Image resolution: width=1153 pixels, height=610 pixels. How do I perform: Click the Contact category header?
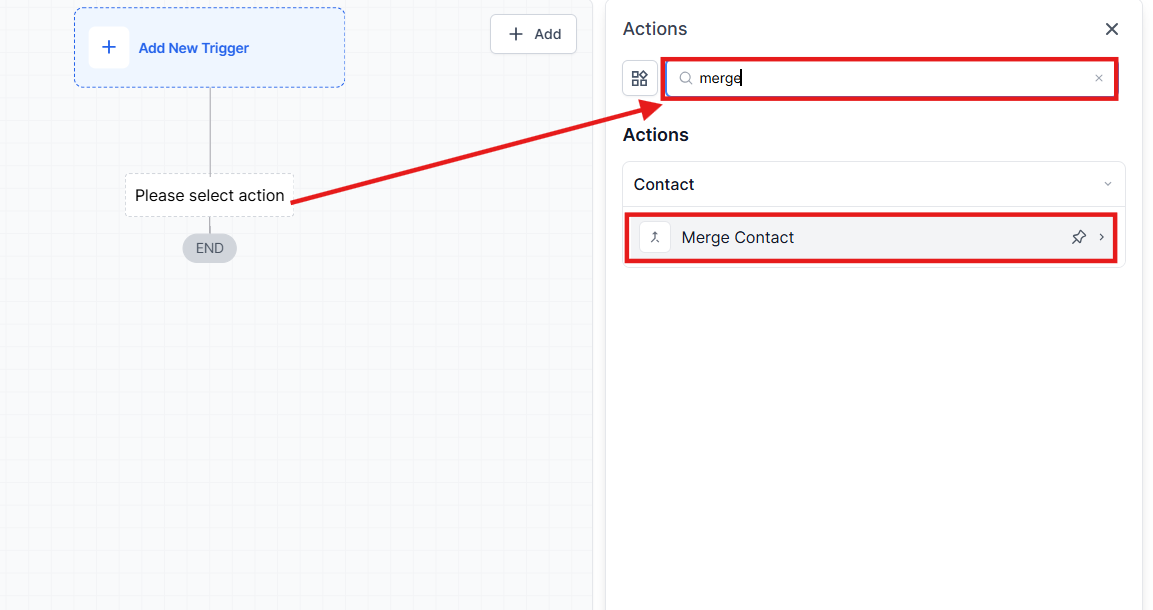point(664,184)
